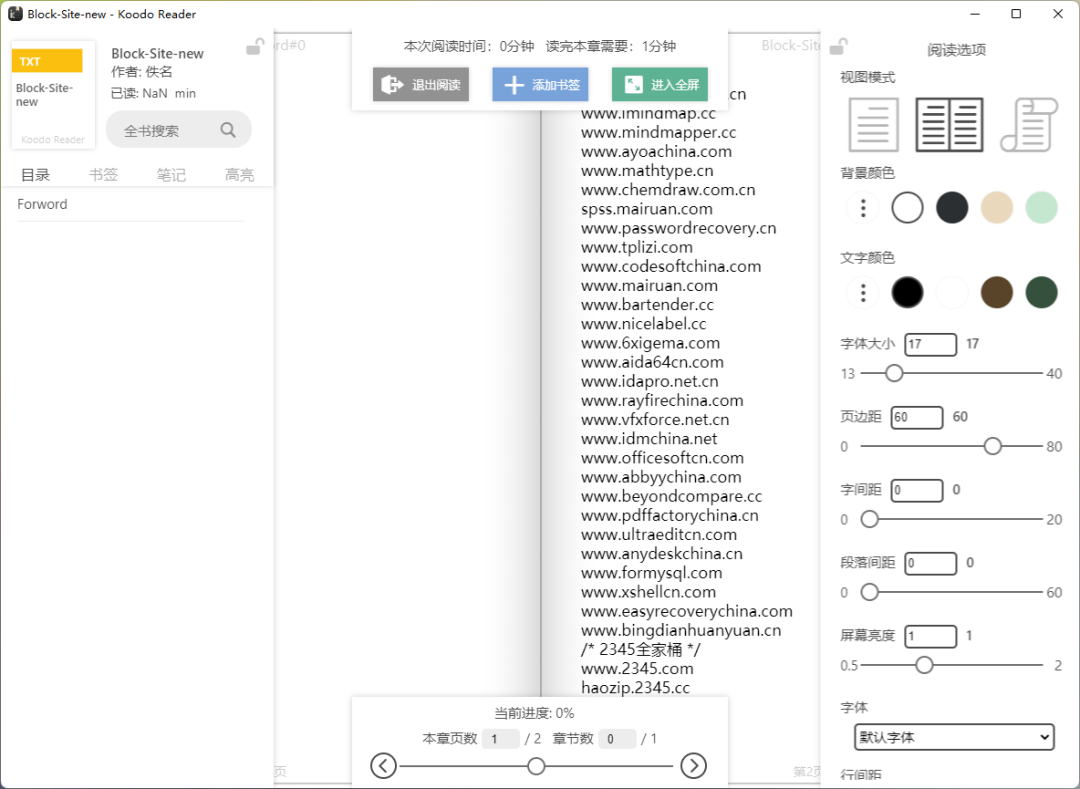Switch to the two-column view mode
Image resolution: width=1080 pixels, height=789 pixels.
(x=948, y=124)
